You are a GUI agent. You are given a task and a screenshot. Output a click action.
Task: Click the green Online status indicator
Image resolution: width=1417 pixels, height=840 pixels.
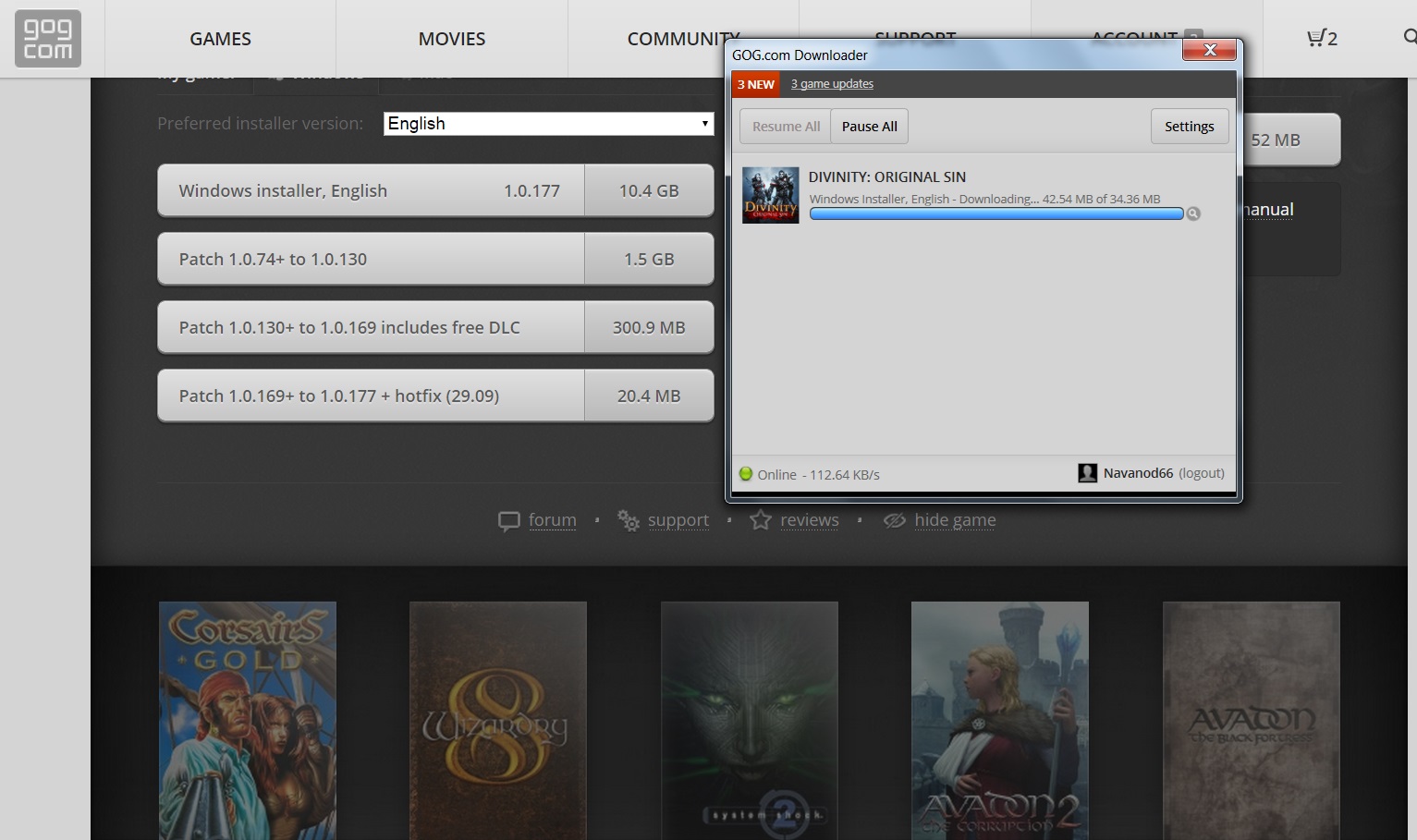coord(746,474)
